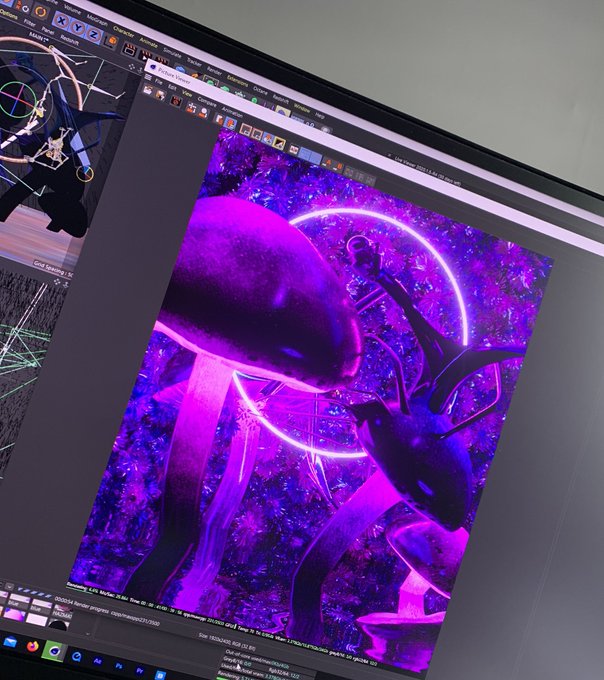Image resolution: width=604 pixels, height=680 pixels.
Task: Click the Grid Spacing label in viewport
Action: [x=54, y=269]
